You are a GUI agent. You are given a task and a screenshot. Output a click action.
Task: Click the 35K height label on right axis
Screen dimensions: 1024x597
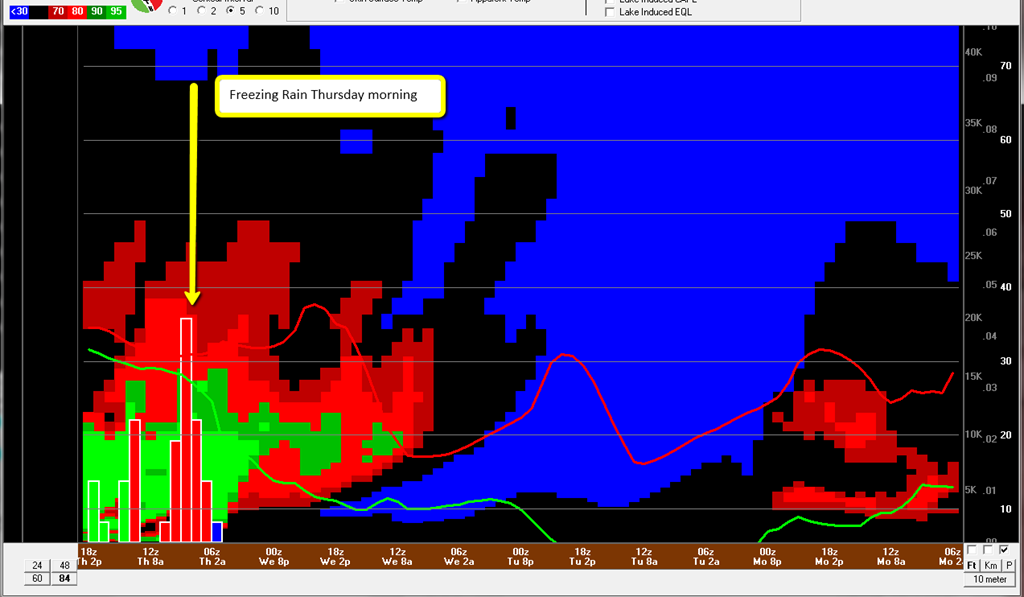(973, 123)
